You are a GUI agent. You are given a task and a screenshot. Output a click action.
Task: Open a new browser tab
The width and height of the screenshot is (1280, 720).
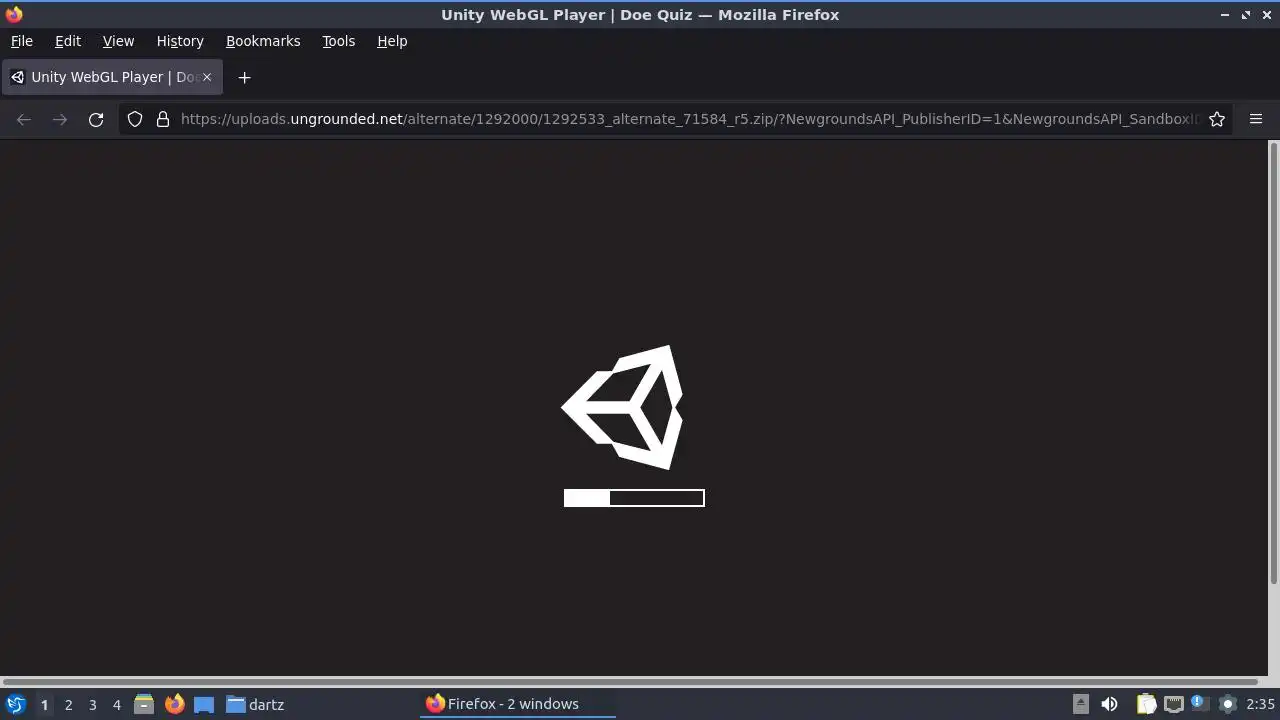click(x=244, y=77)
